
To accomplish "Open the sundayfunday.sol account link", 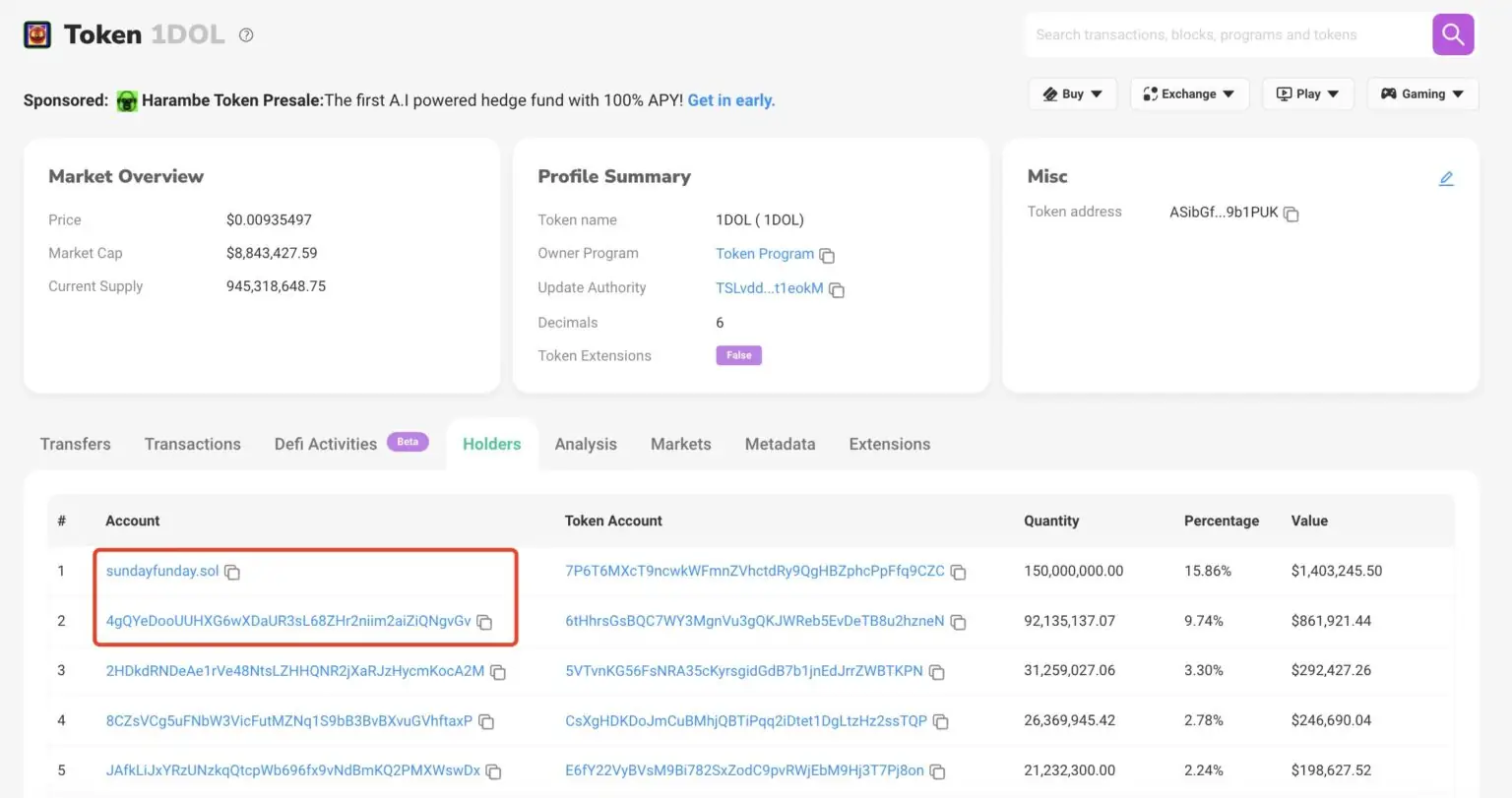I will click(161, 571).
